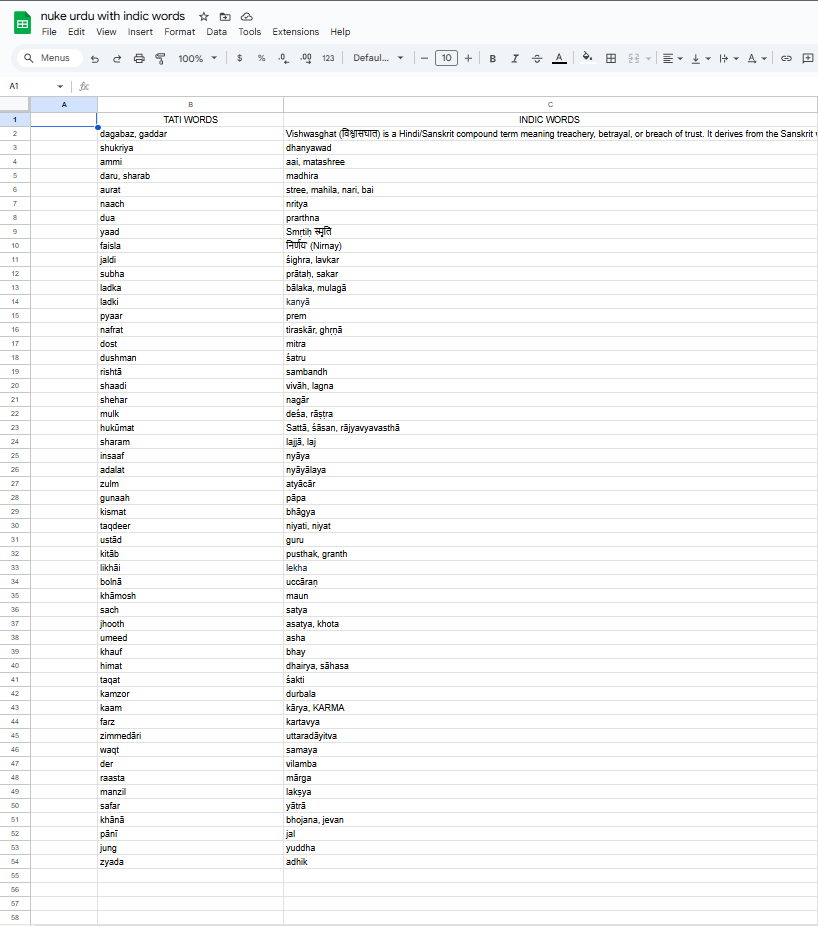Image resolution: width=818 pixels, height=926 pixels.
Task: Open the Help menu
Action: coord(340,32)
